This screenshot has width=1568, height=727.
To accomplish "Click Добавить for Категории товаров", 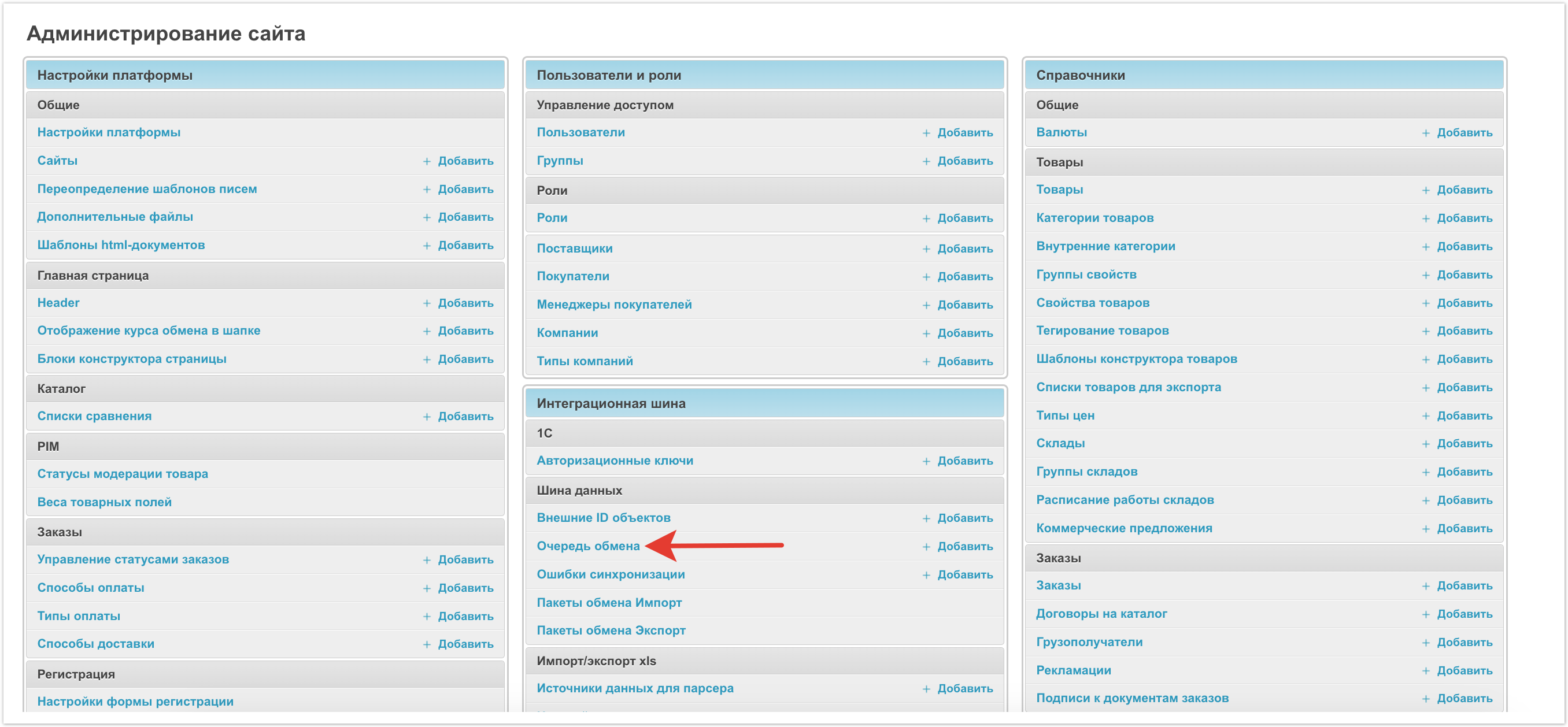I will (x=1464, y=218).
